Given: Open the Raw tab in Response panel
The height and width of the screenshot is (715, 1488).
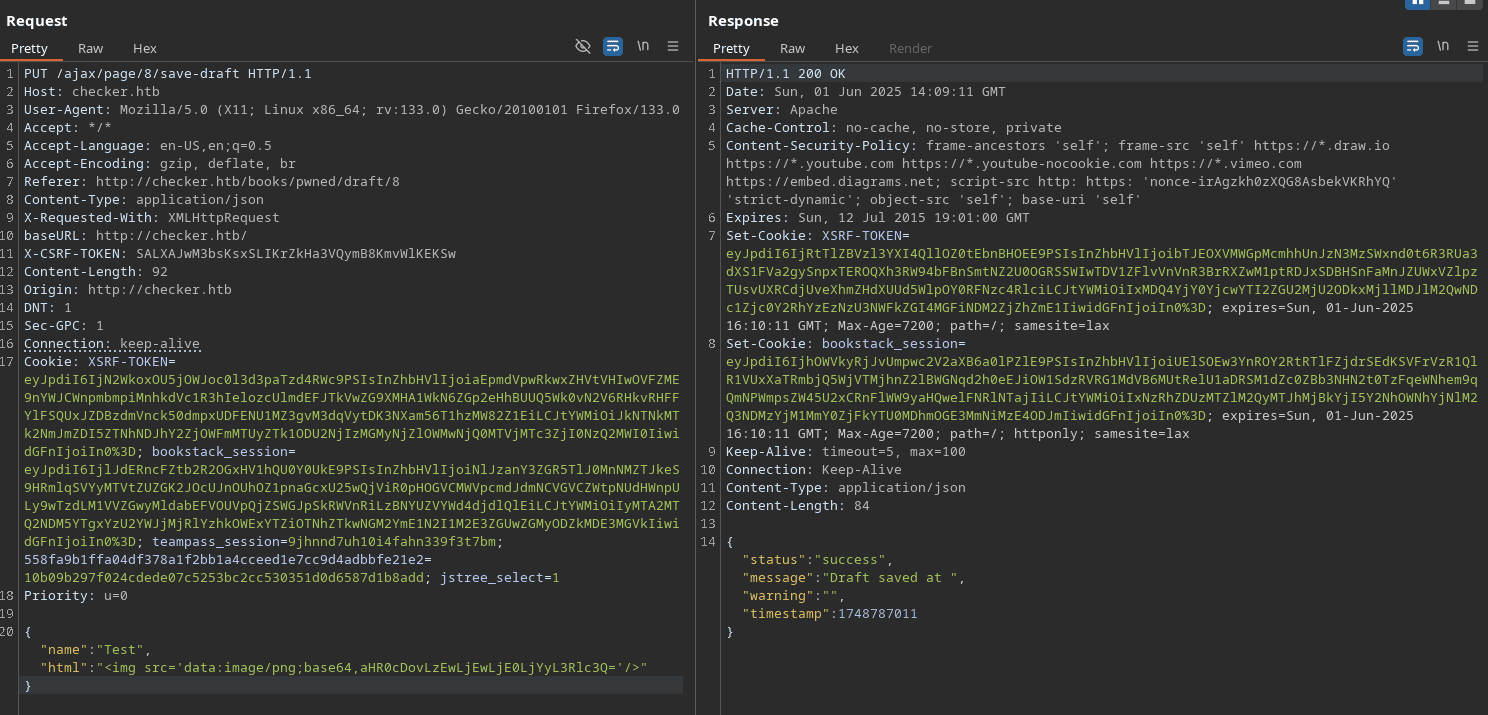Looking at the screenshot, I should [793, 48].
